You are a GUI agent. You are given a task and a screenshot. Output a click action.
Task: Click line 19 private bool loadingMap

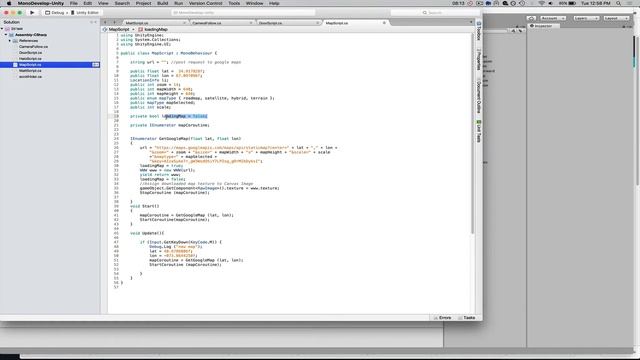pyautogui.click(x=169, y=116)
